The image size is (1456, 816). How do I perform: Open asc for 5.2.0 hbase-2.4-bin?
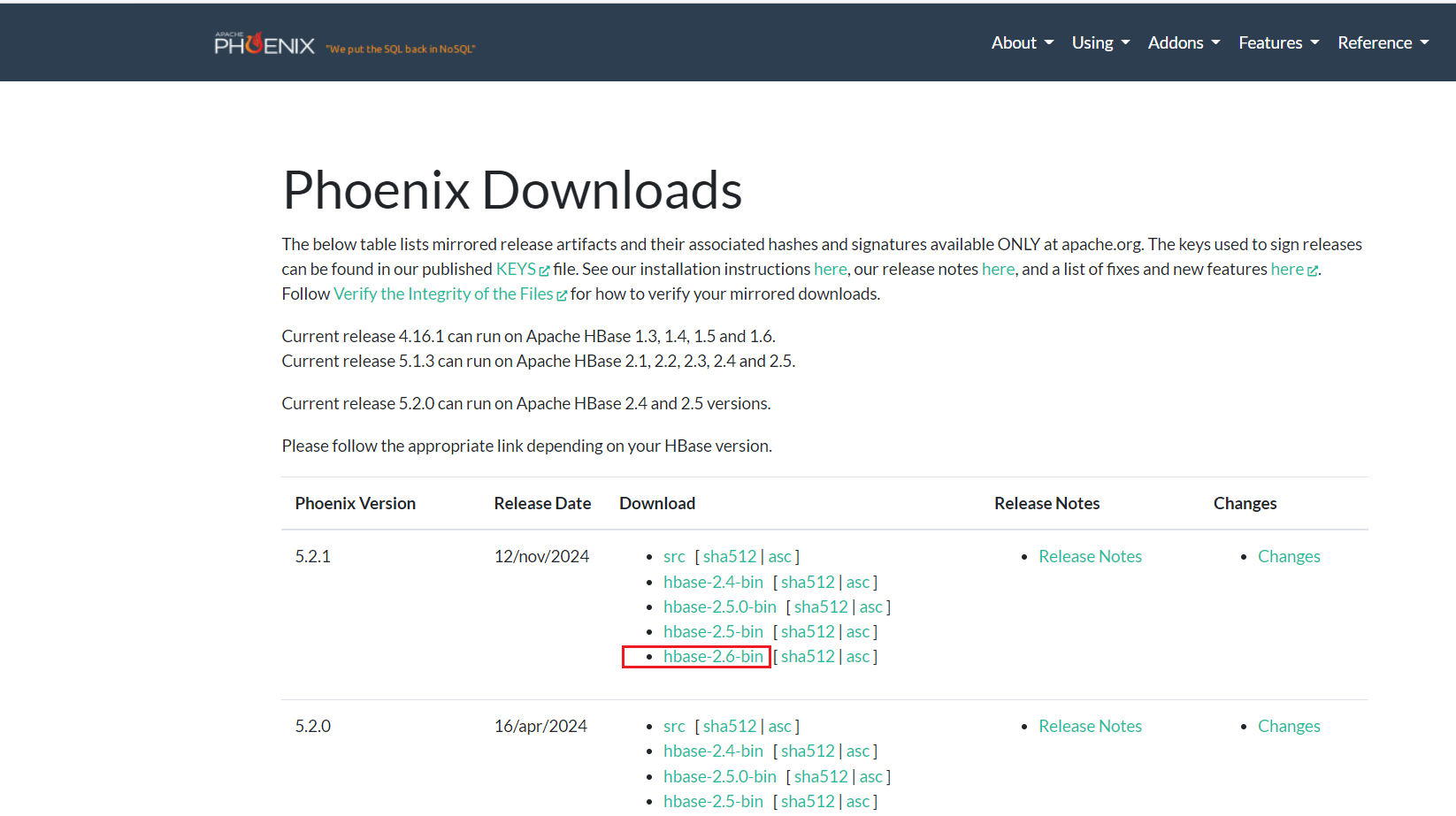click(857, 751)
